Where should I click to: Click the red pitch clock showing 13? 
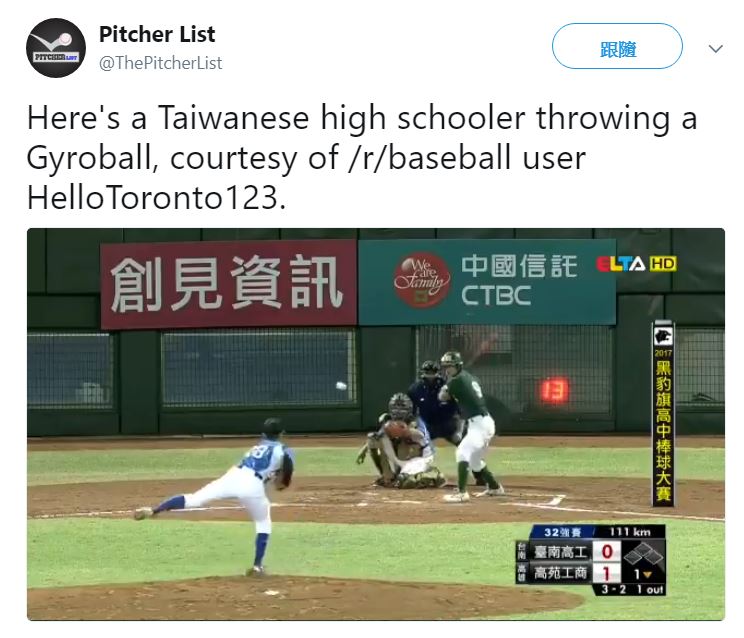coord(554,390)
